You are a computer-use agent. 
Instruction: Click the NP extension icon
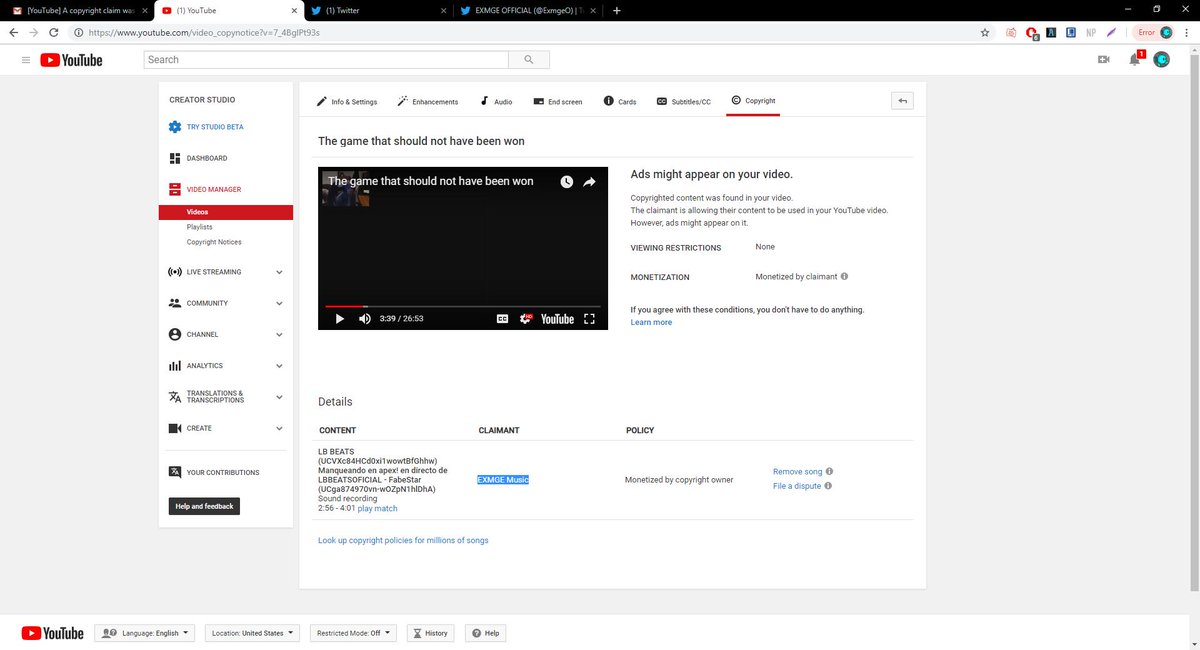coord(1091,32)
